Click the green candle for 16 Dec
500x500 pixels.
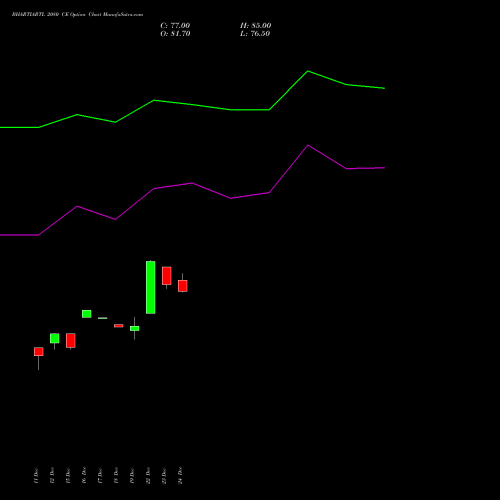[x=87, y=314]
